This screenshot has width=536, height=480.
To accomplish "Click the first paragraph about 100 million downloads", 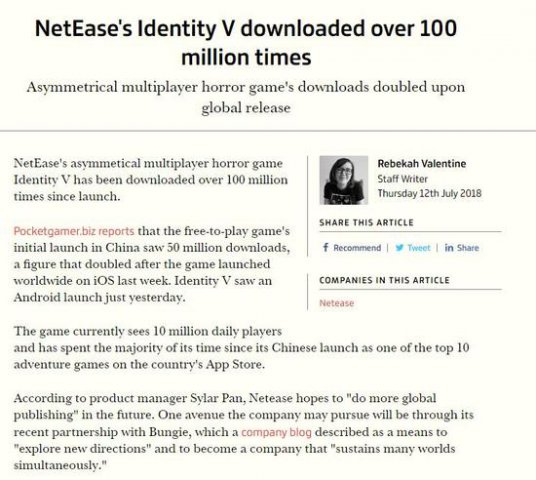I will pyautogui.click(x=151, y=180).
